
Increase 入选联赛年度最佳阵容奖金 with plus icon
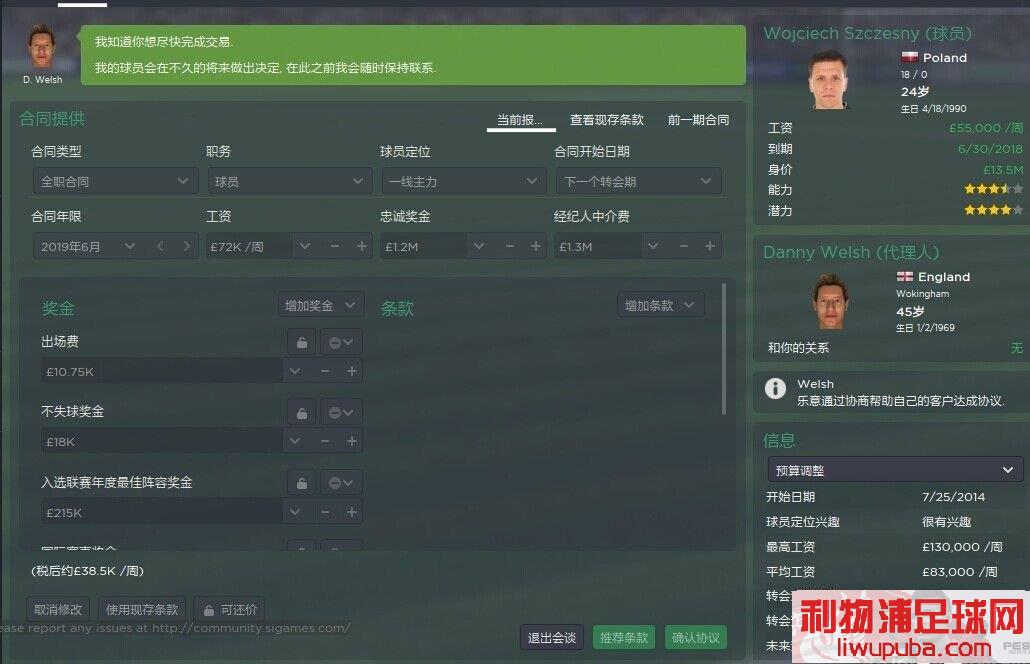[x=352, y=512]
